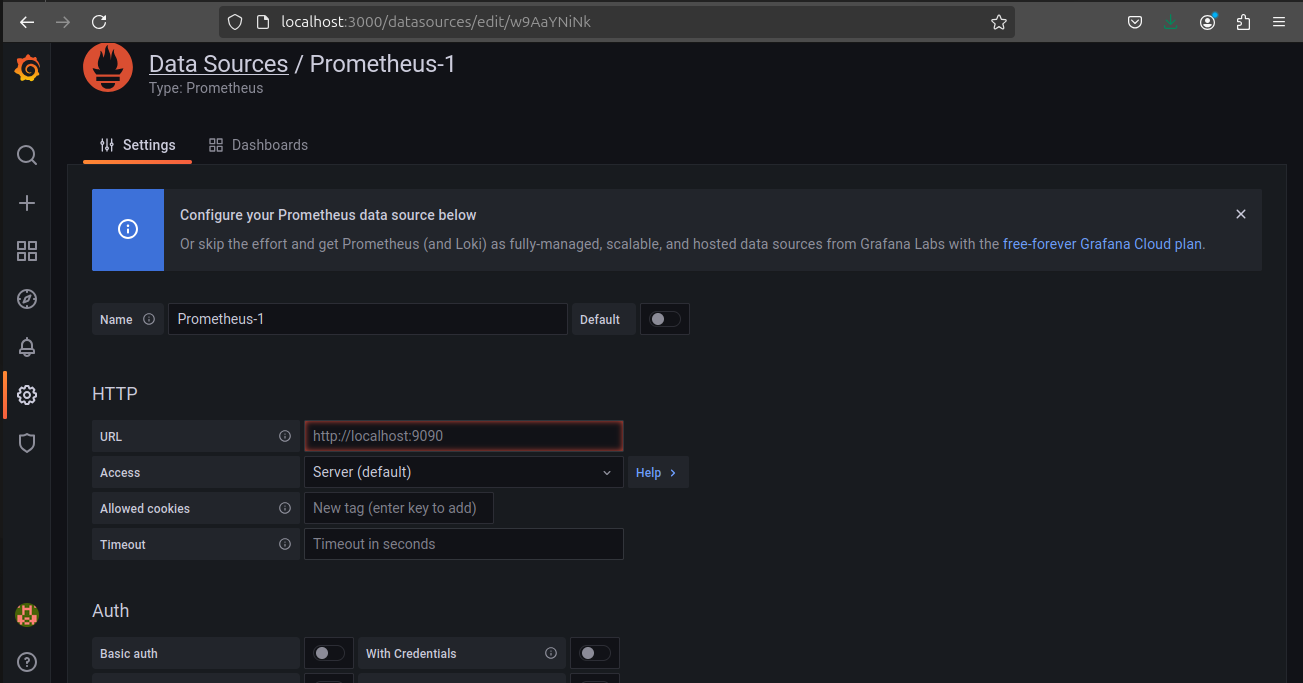Click the Timeout in seconds field

click(x=464, y=544)
